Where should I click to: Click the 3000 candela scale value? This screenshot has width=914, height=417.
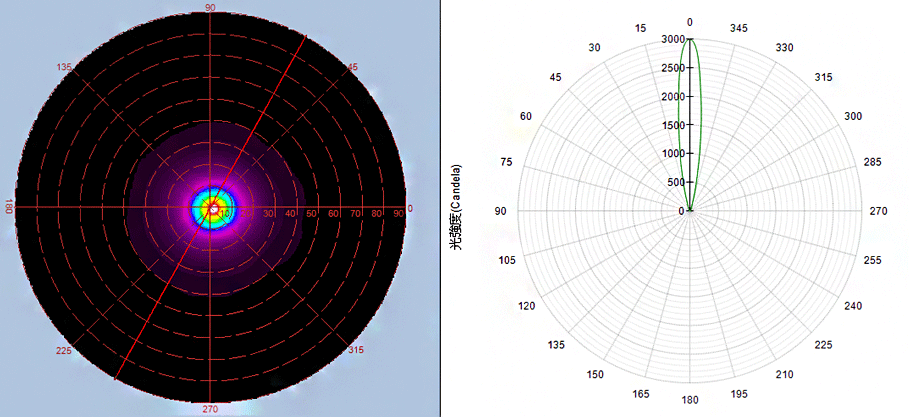coord(671,39)
